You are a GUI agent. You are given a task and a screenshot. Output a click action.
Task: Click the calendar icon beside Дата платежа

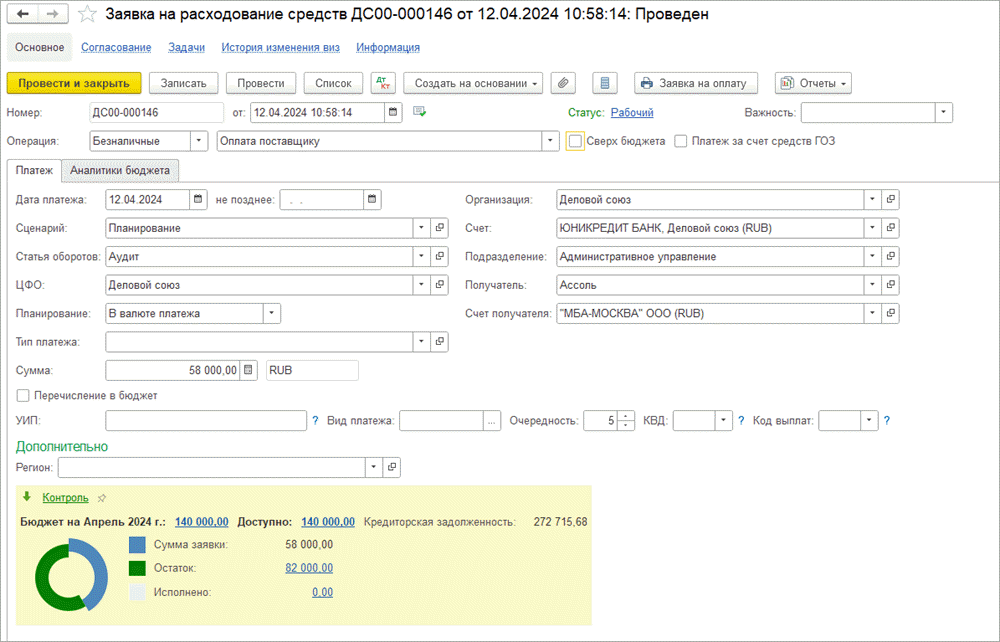(x=200, y=199)
